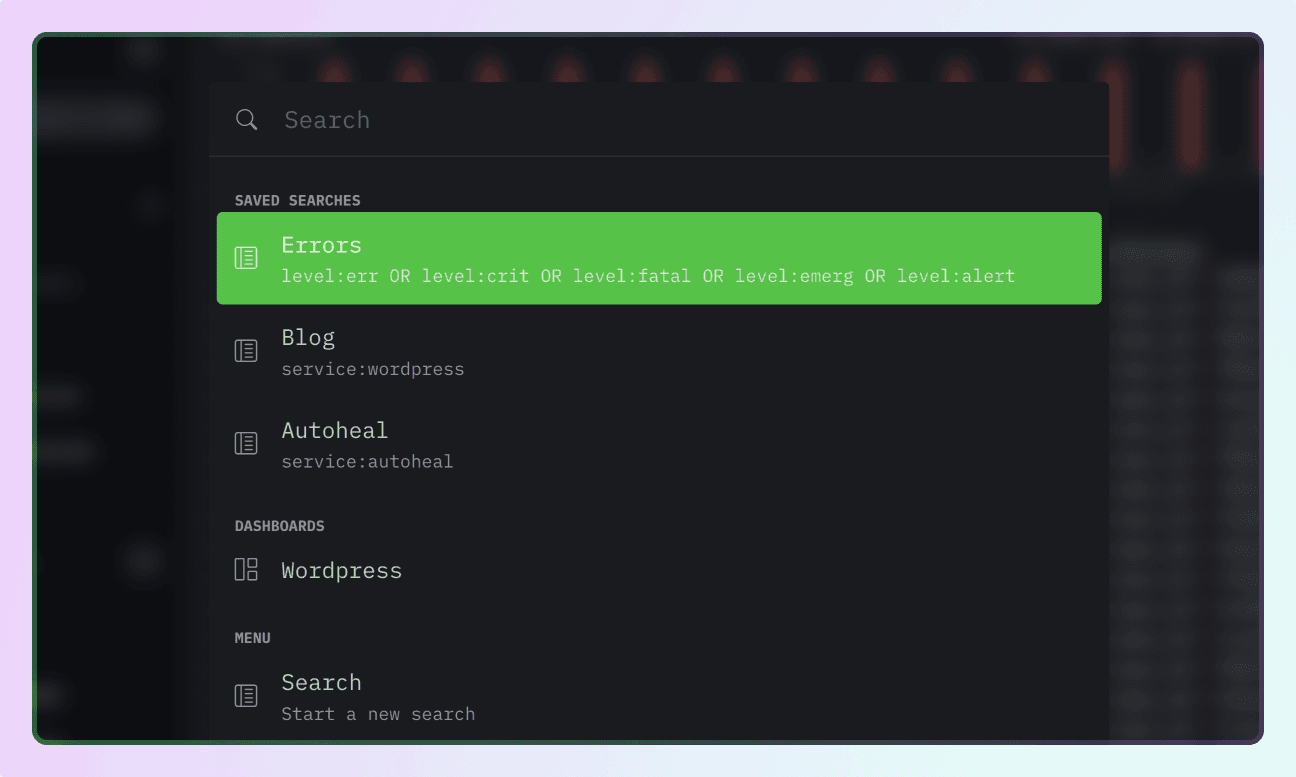Focus the Search input field

click(x=680, y=120)
